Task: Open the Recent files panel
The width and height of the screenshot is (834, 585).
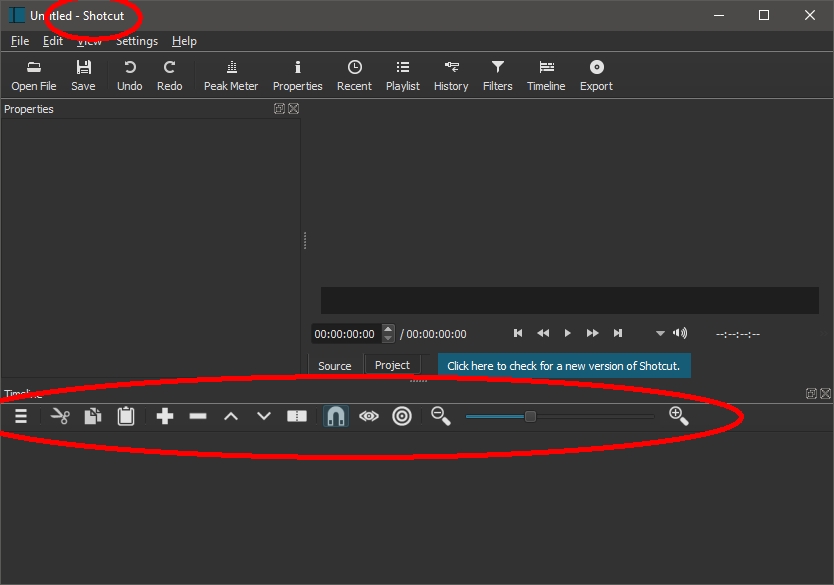Action: tap(354, 76)
